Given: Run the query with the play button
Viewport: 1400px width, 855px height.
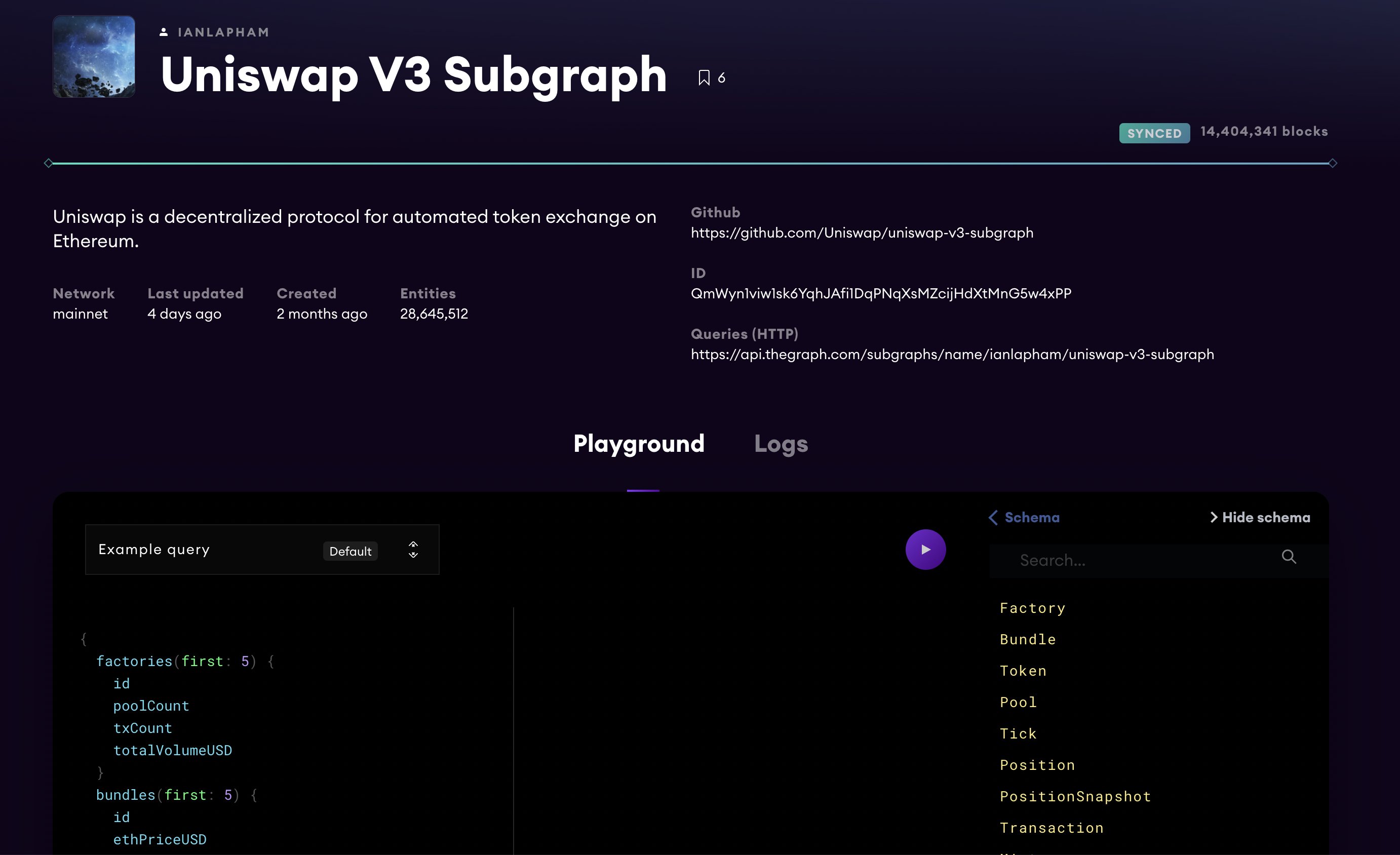Looking at the screenshot, I should 925,550.
